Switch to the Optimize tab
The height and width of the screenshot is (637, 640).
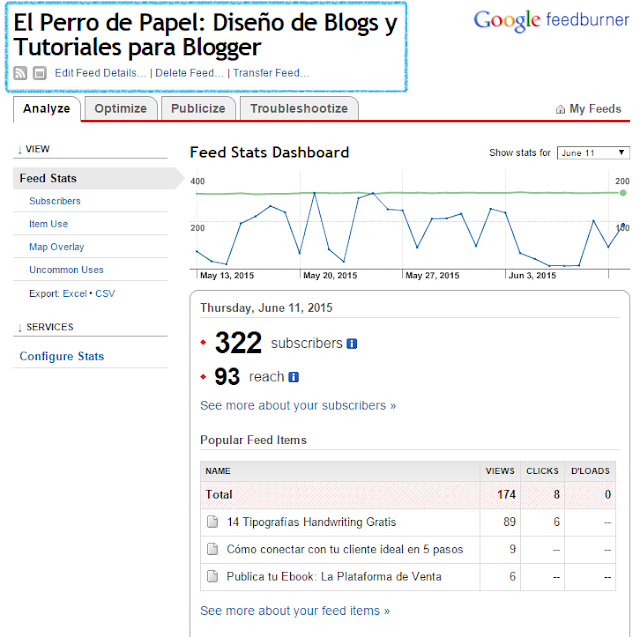120,109
